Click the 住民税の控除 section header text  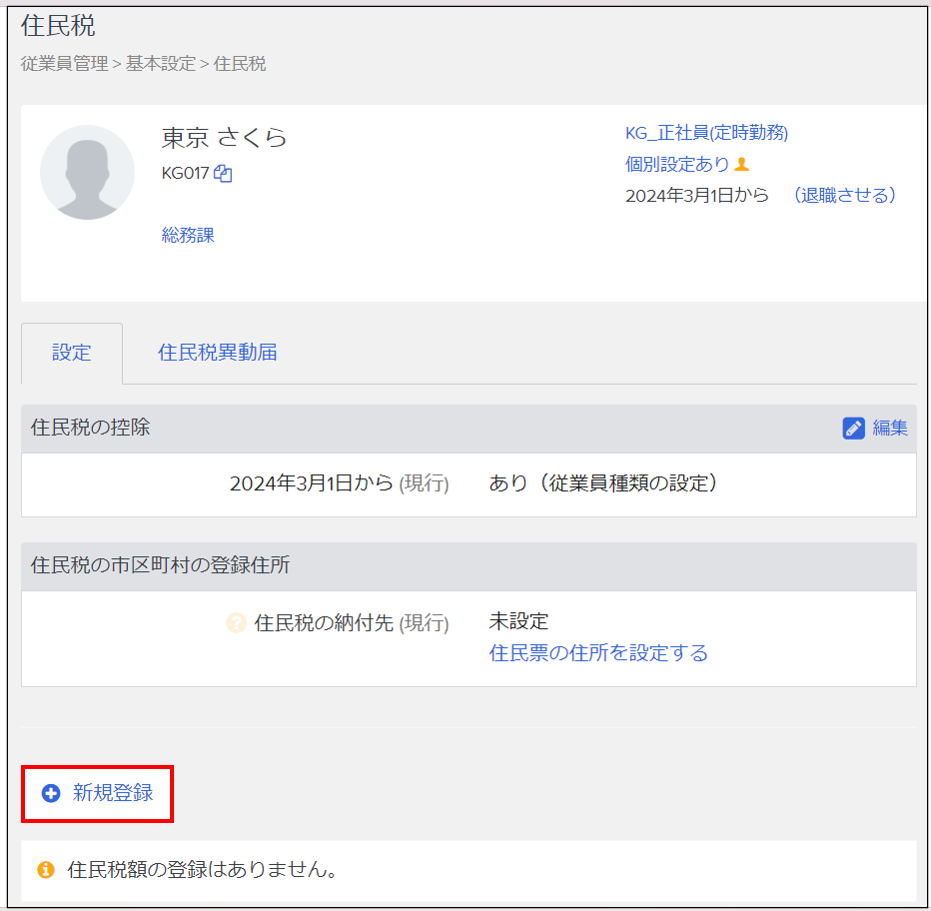90,428
